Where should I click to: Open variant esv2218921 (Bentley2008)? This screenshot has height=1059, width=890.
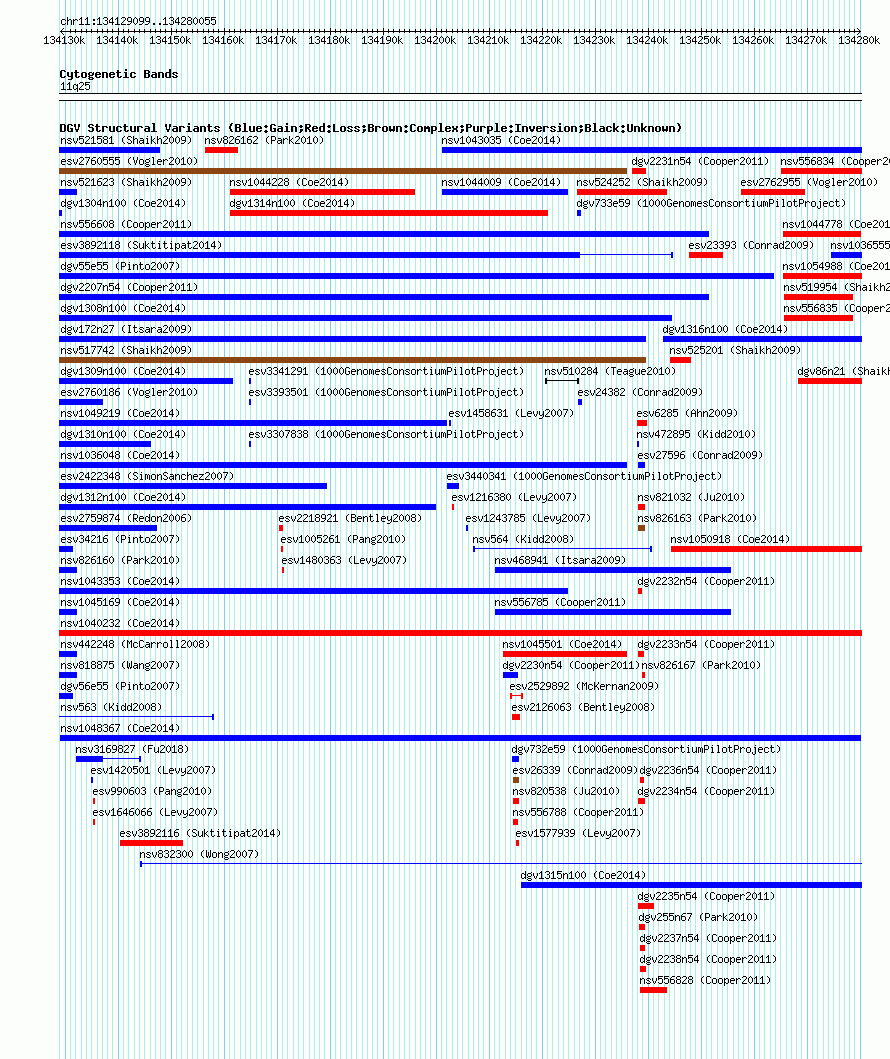click(350, 518)
